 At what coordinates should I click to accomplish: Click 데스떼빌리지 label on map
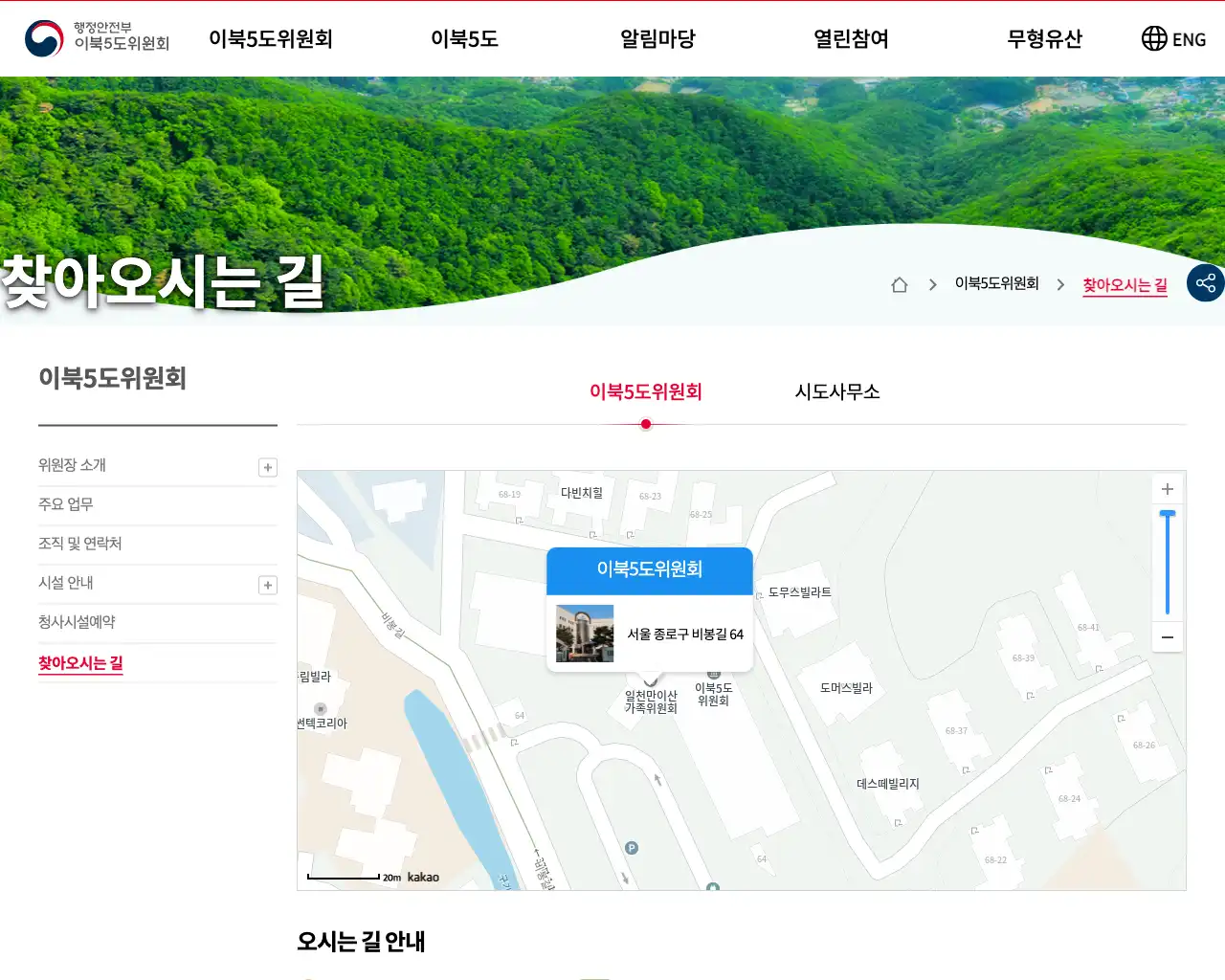click(887, 784)
